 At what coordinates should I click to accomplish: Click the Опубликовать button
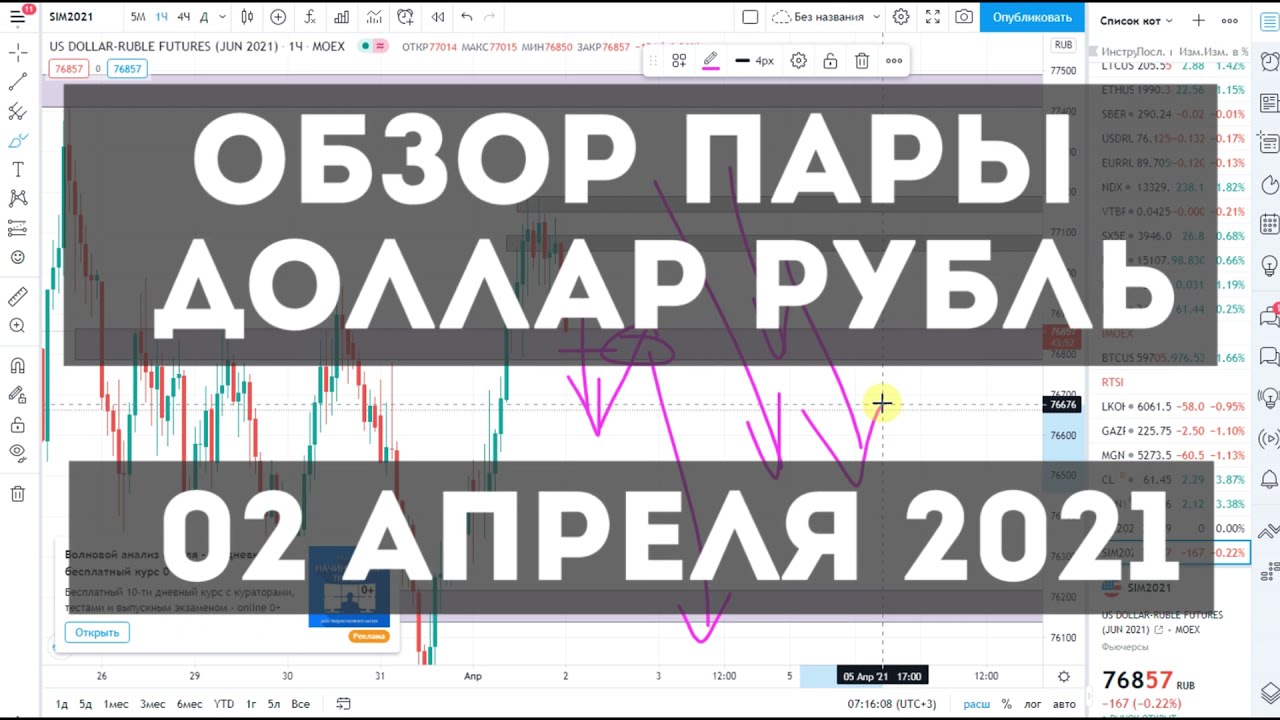(1032, 17)
